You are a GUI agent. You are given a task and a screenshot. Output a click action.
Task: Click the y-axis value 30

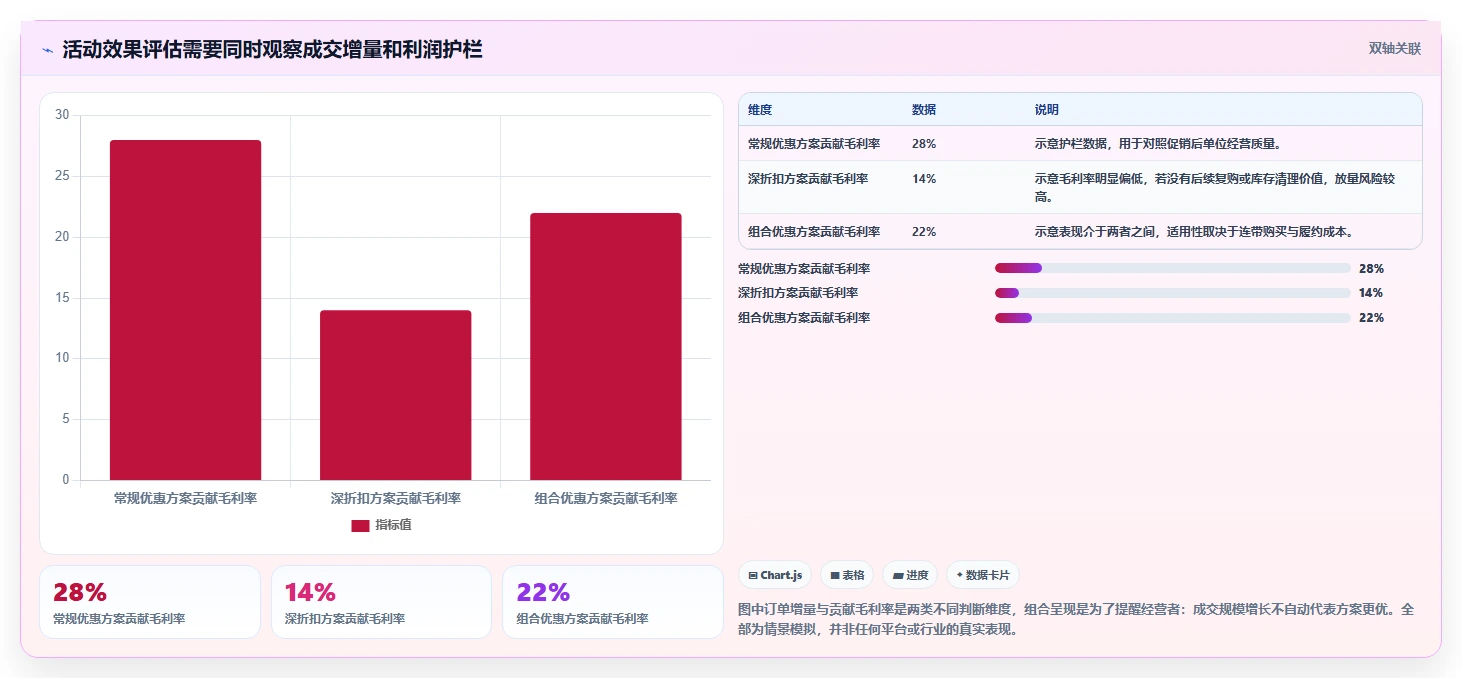pos(62,115)
